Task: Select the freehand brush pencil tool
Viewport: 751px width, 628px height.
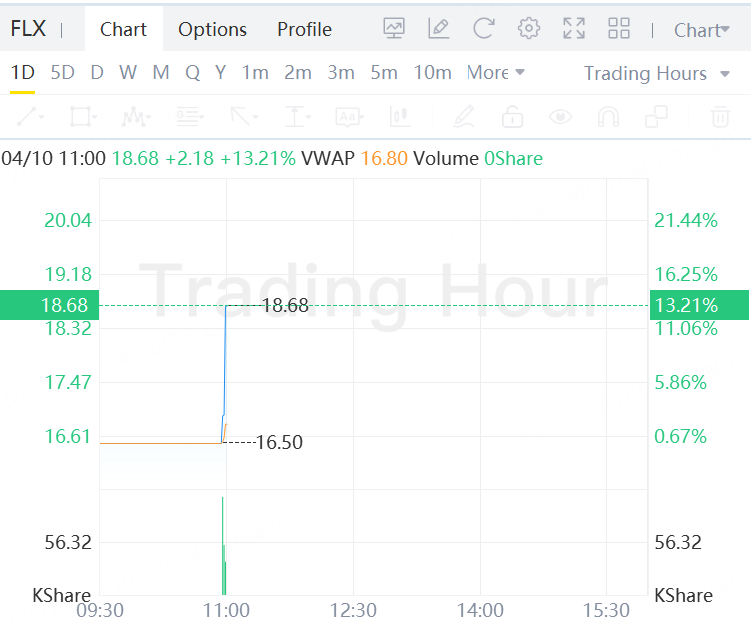Action: pyautogui.click(x=464, y=117)
